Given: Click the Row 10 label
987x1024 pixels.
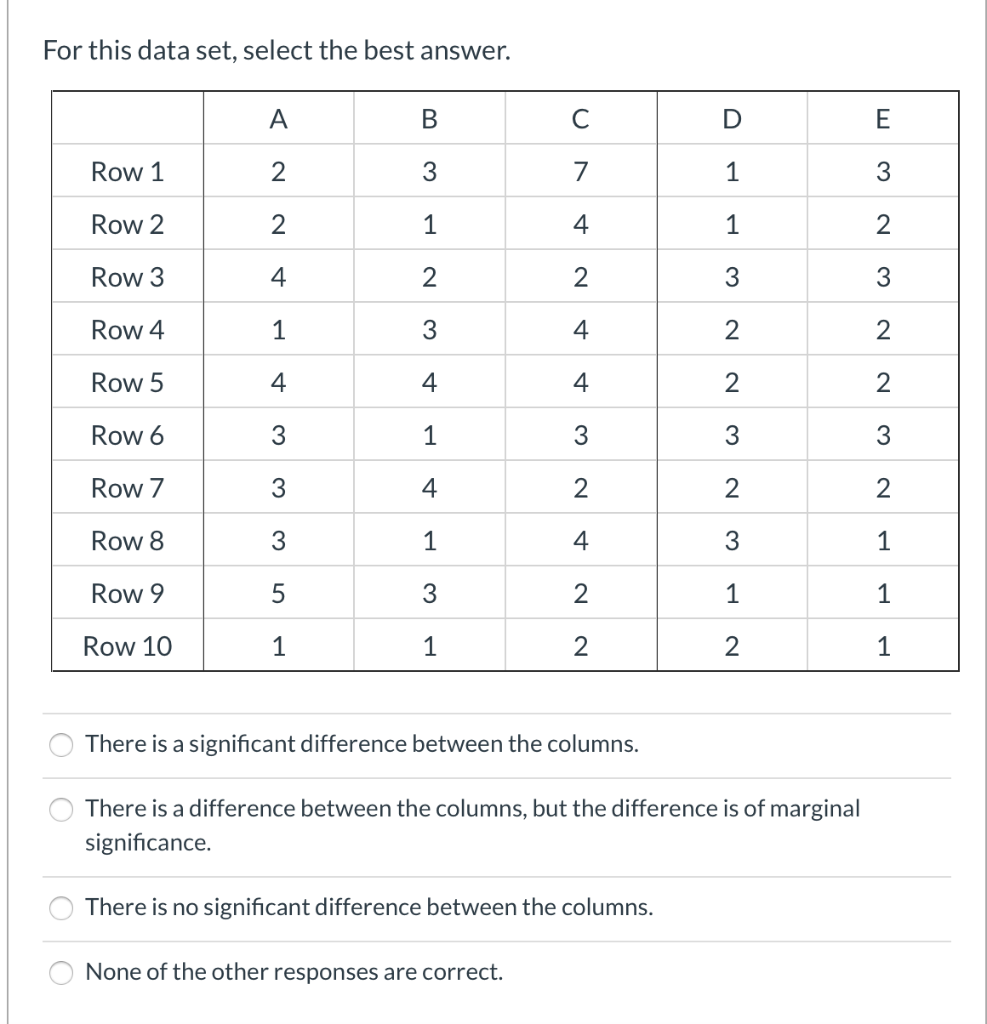Looking at the screenshot, I should pos(126,646).
